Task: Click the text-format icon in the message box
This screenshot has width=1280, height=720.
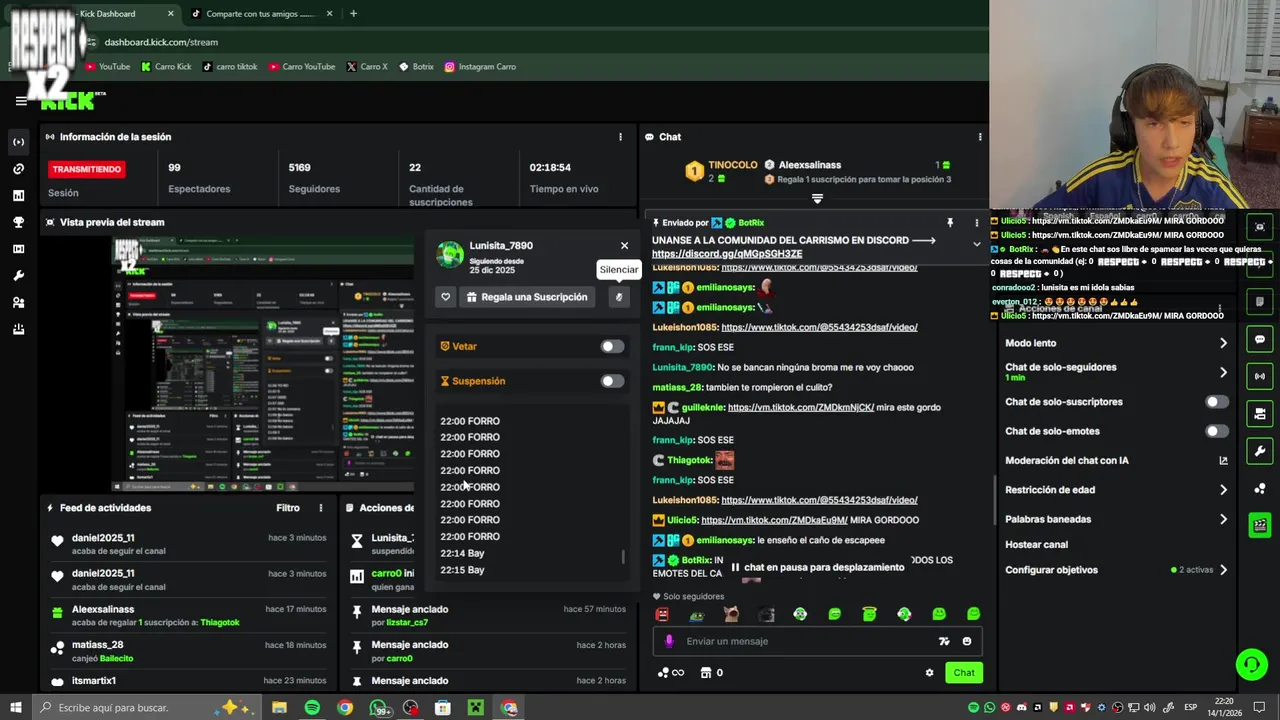Action: [943, 642]
